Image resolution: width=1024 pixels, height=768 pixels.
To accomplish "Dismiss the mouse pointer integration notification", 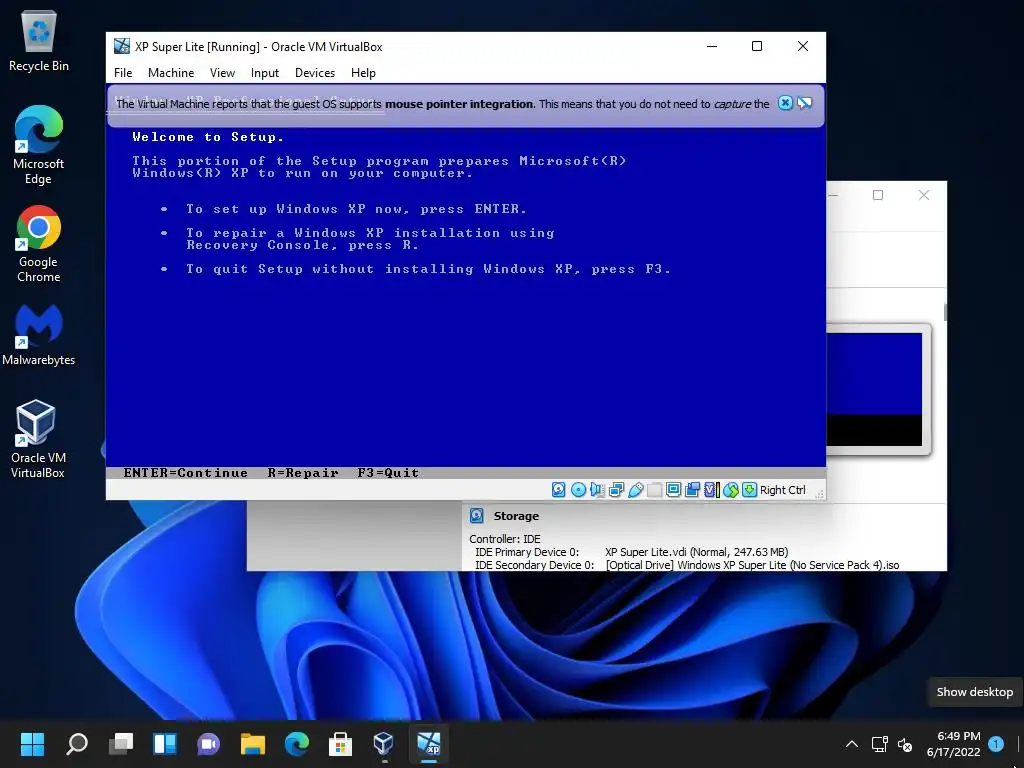I will click(785, 103).
